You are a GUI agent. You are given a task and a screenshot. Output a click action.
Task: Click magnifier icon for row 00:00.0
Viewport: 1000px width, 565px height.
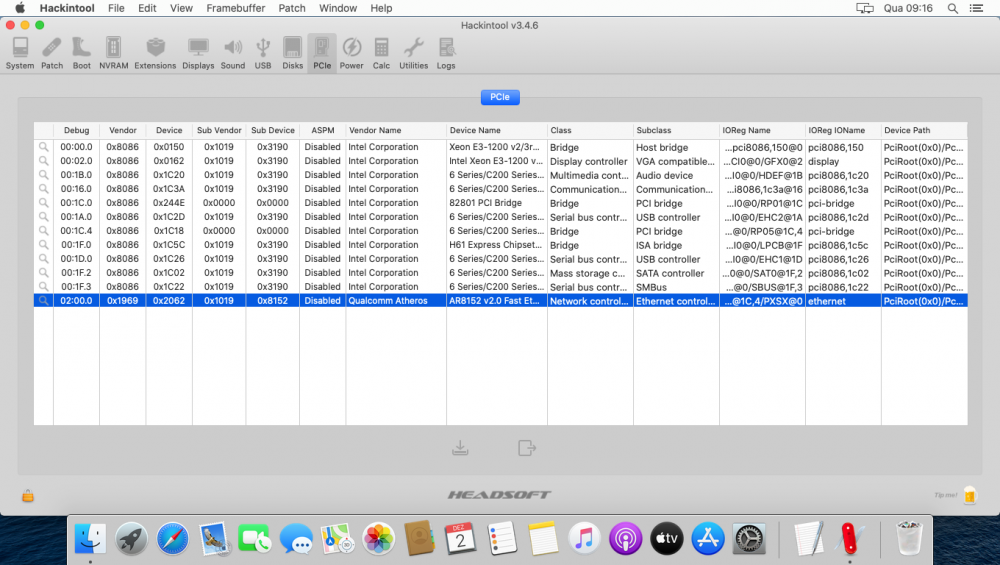coord(43,147)
